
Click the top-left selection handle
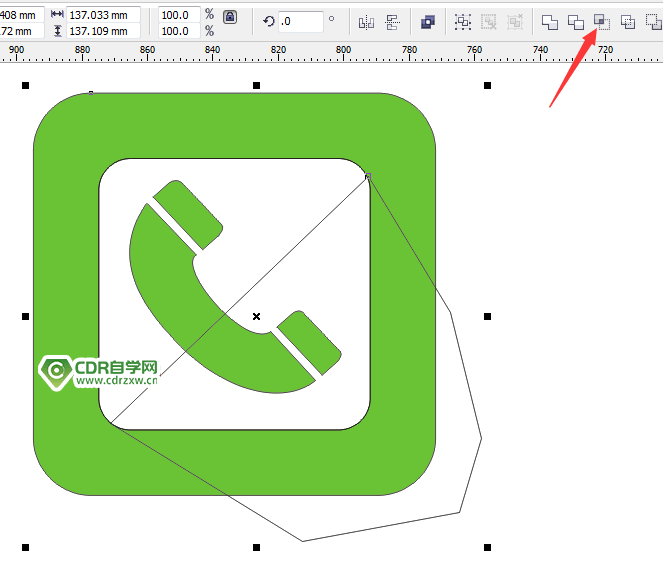click(x=25, y=85)
